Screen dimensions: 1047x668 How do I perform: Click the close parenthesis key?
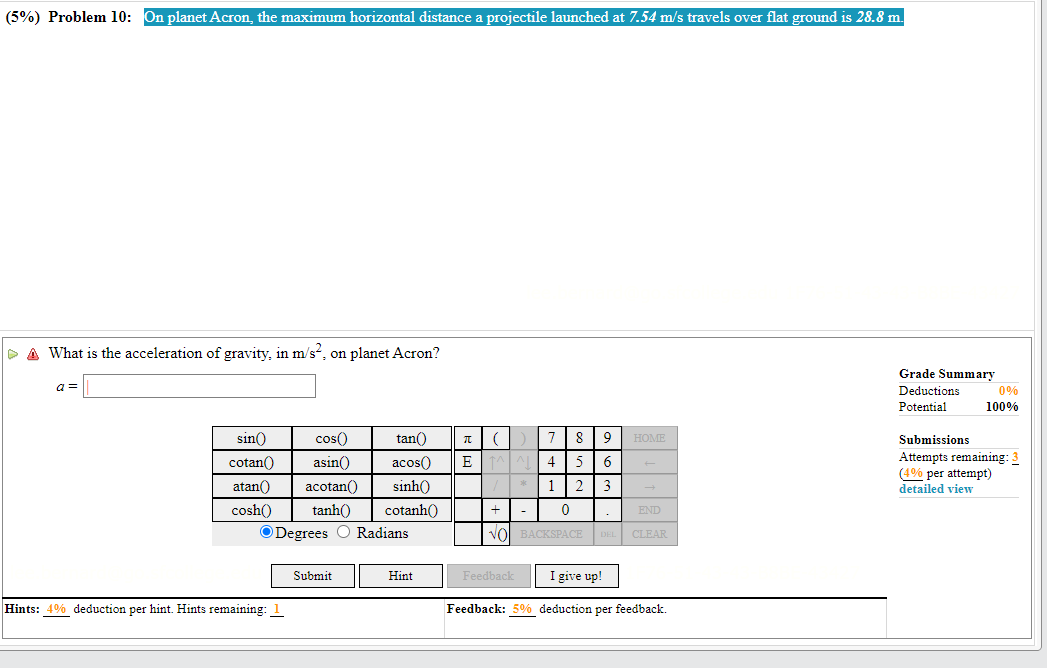click(524, 438)
